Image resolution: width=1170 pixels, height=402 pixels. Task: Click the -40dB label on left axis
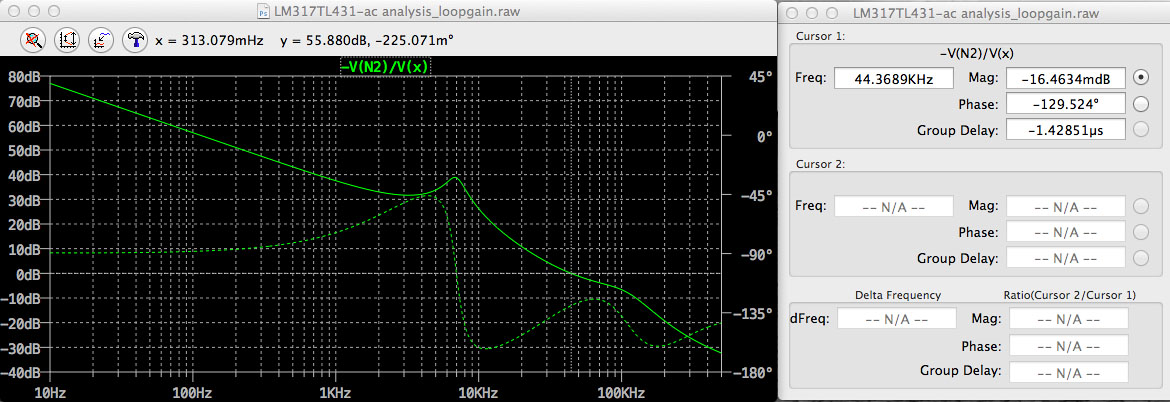click(x=20, y=373)
